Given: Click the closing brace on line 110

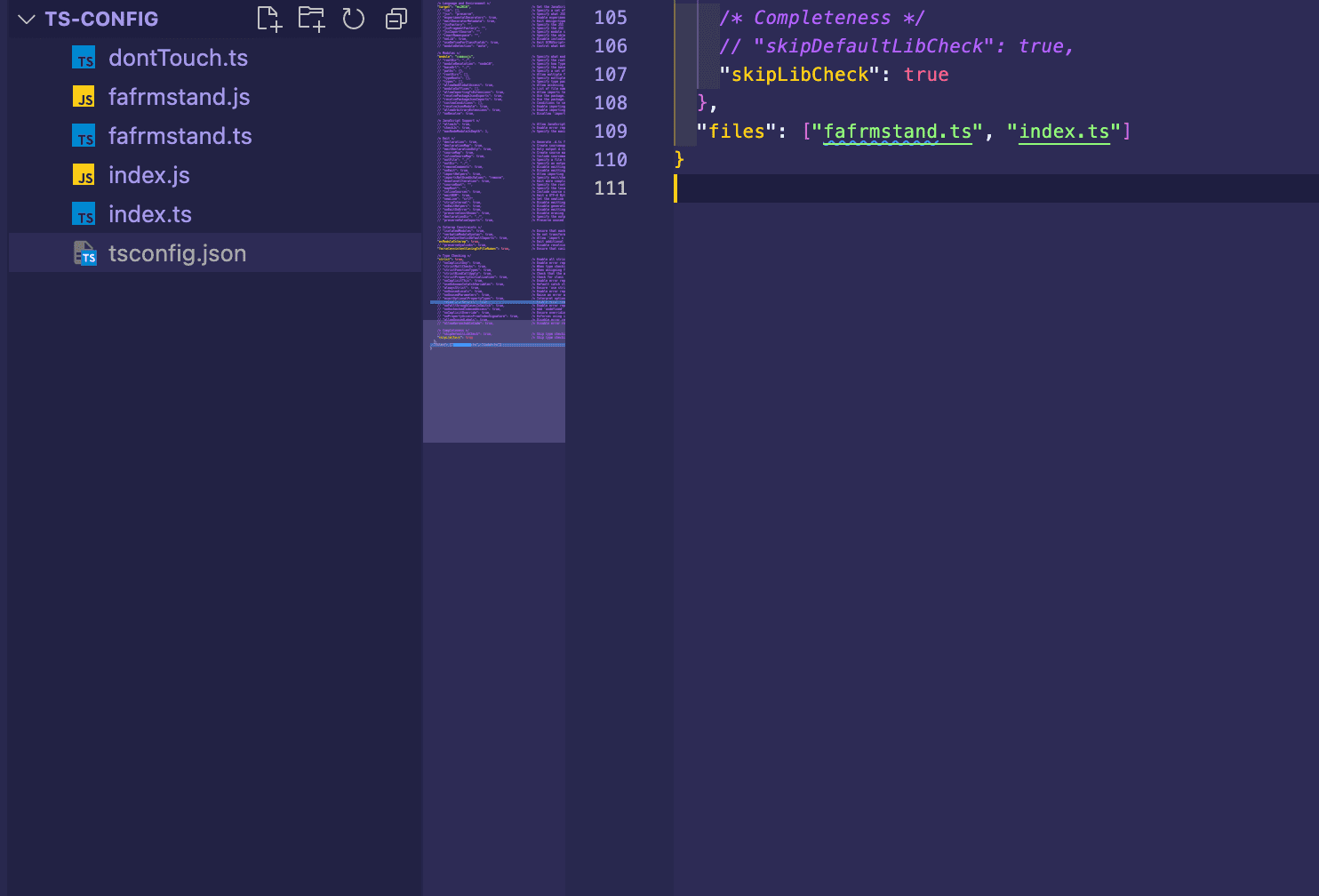Looking at the screenshot, I should (679, 160).
